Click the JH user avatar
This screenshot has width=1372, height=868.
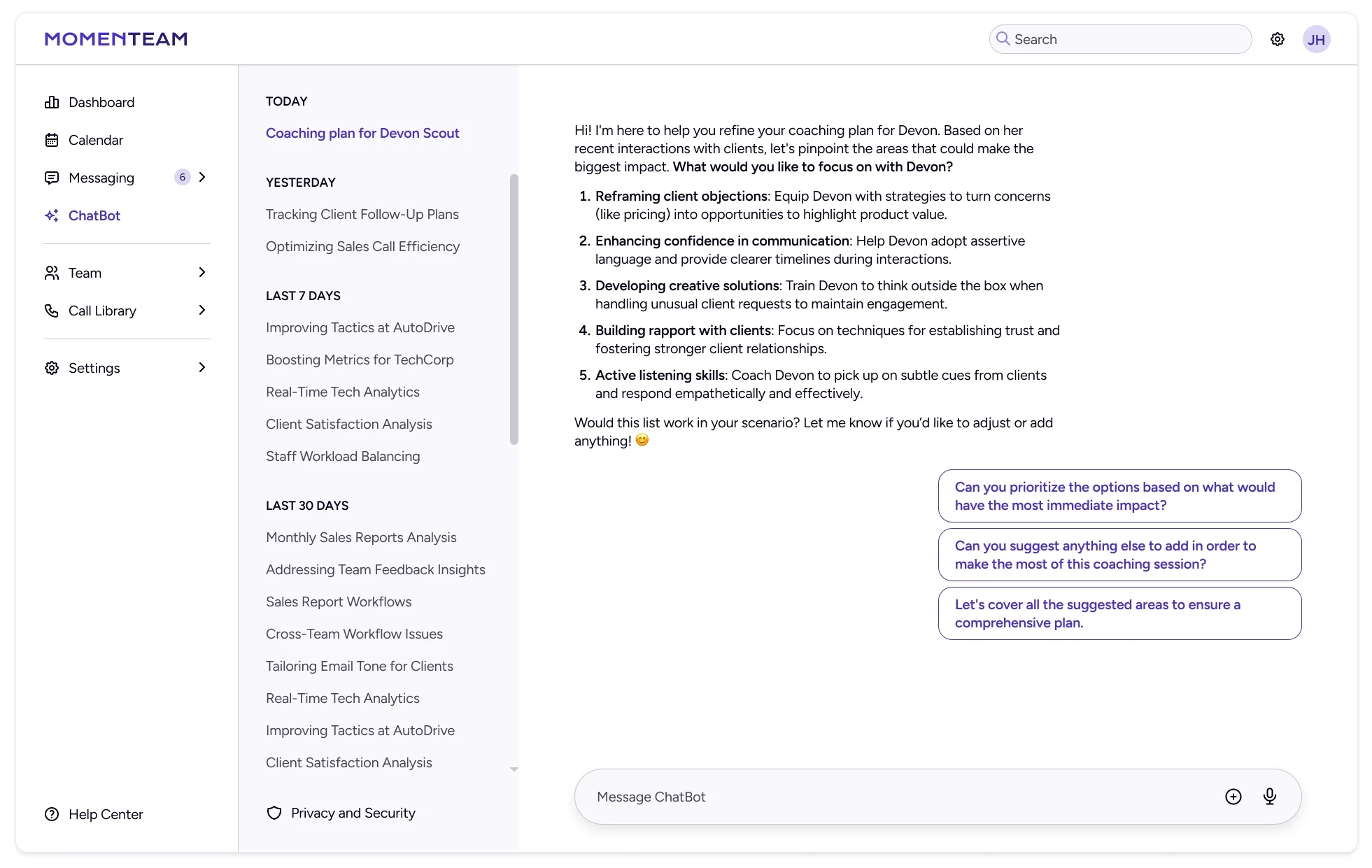(1315, 39)
